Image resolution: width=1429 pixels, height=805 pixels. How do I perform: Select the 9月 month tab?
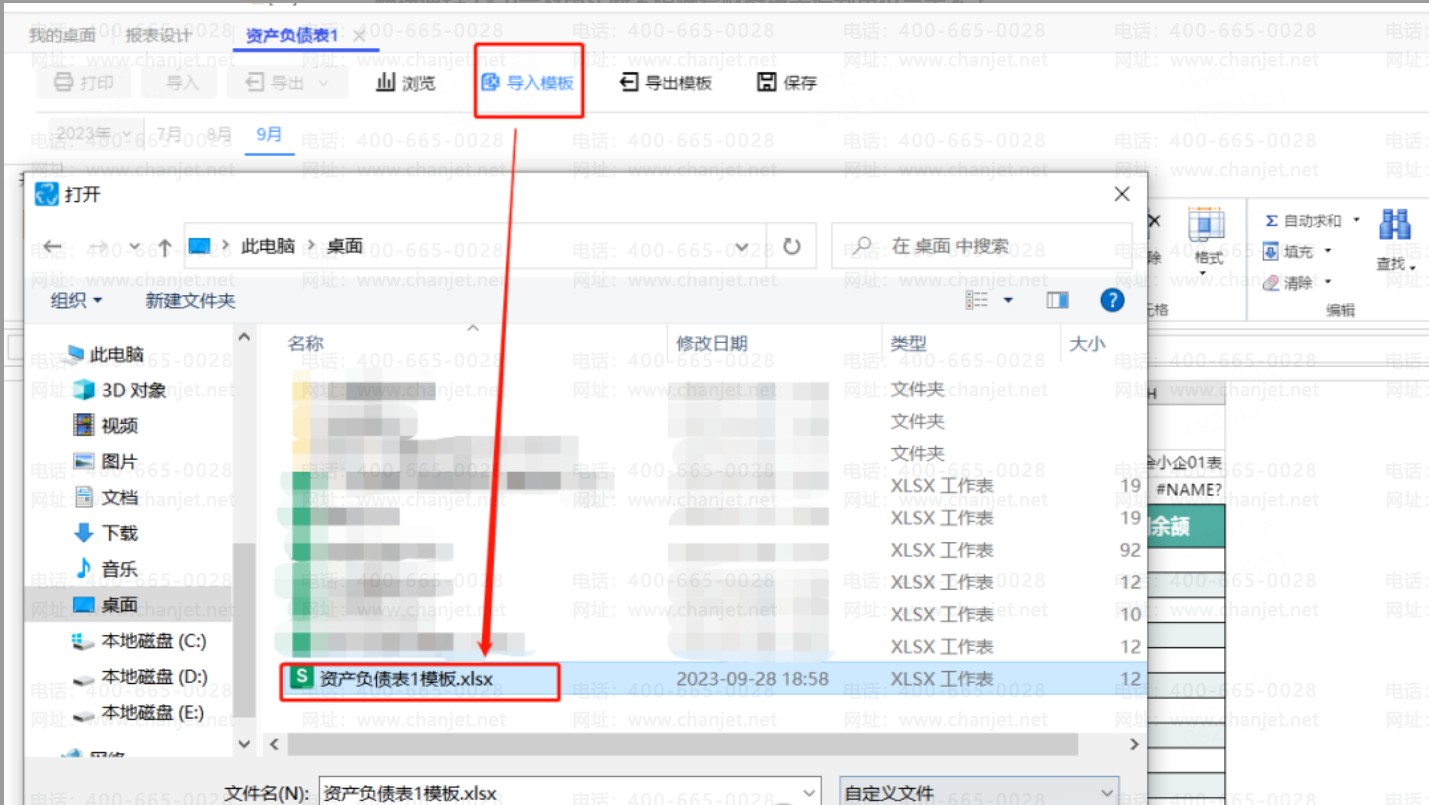point(269,133)
